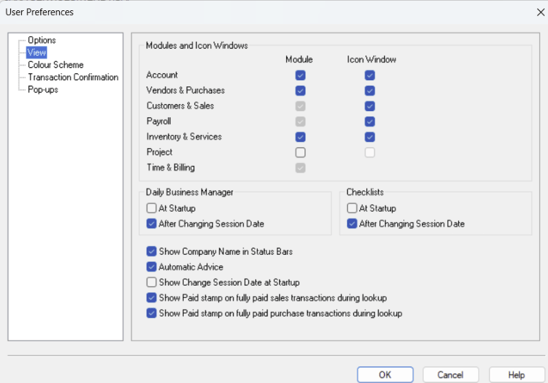Click the Vendors & Purchases row label
The height and width of the screenshot is (383, 548).
coord(185,91)
